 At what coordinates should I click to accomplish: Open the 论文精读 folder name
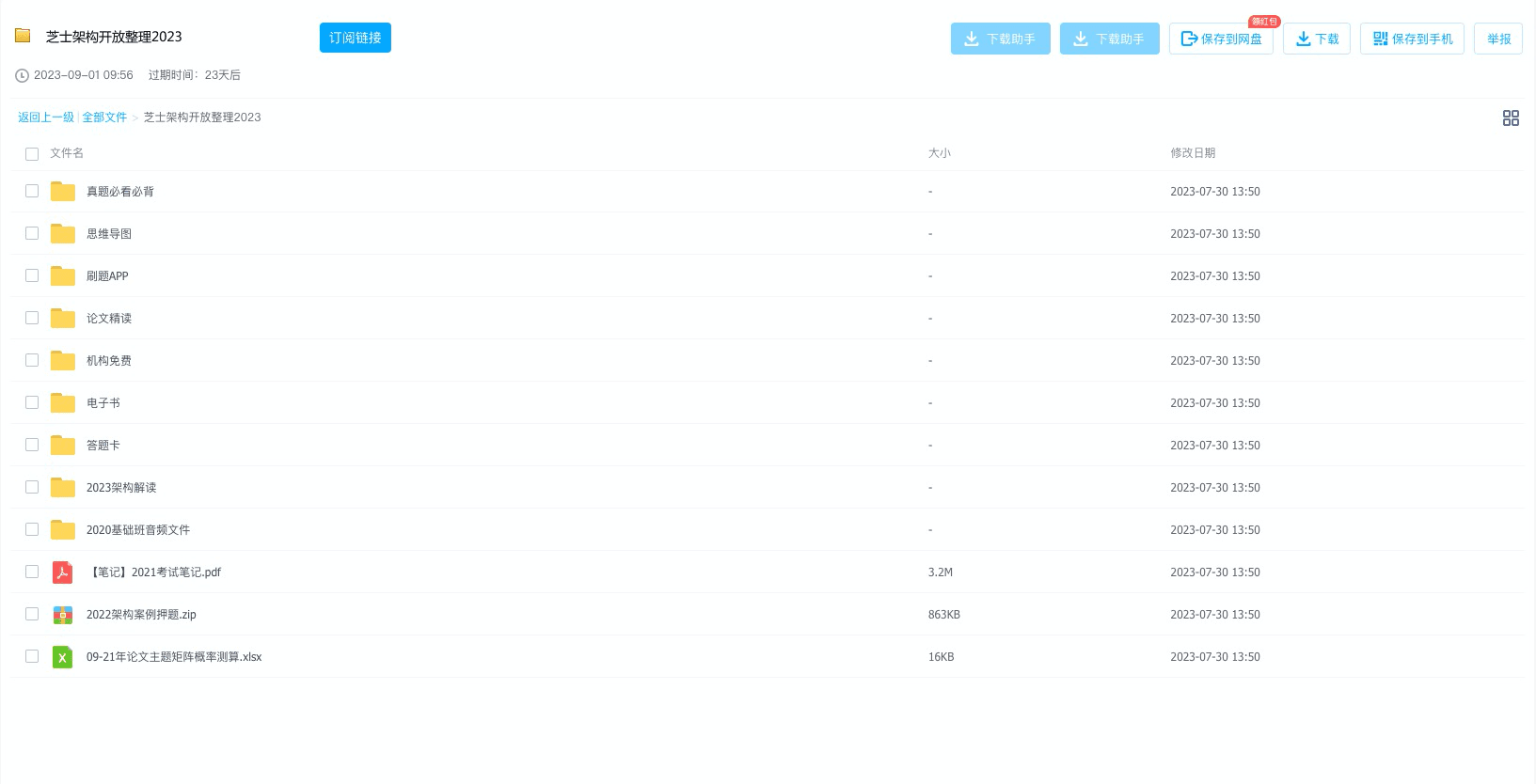tap(109, 319)
